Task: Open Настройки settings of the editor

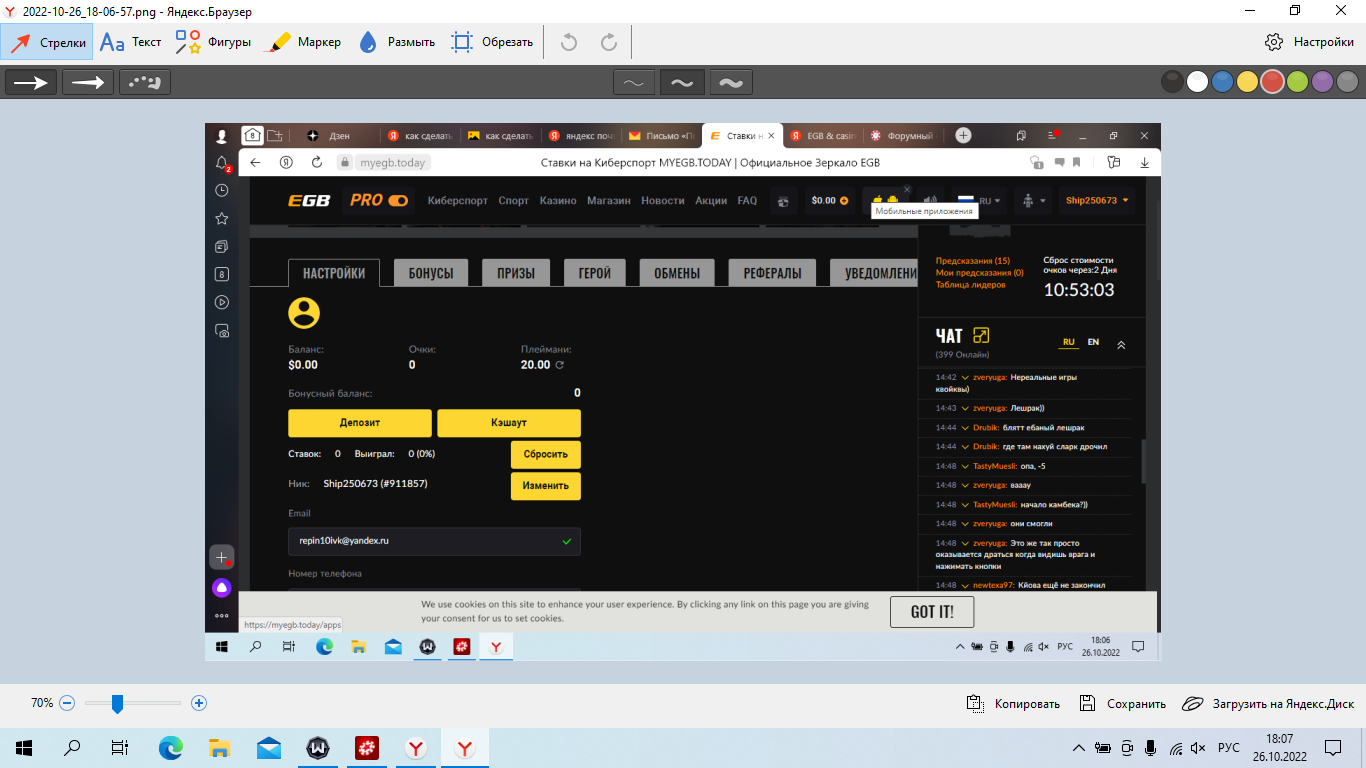Action: [1309, 42]
